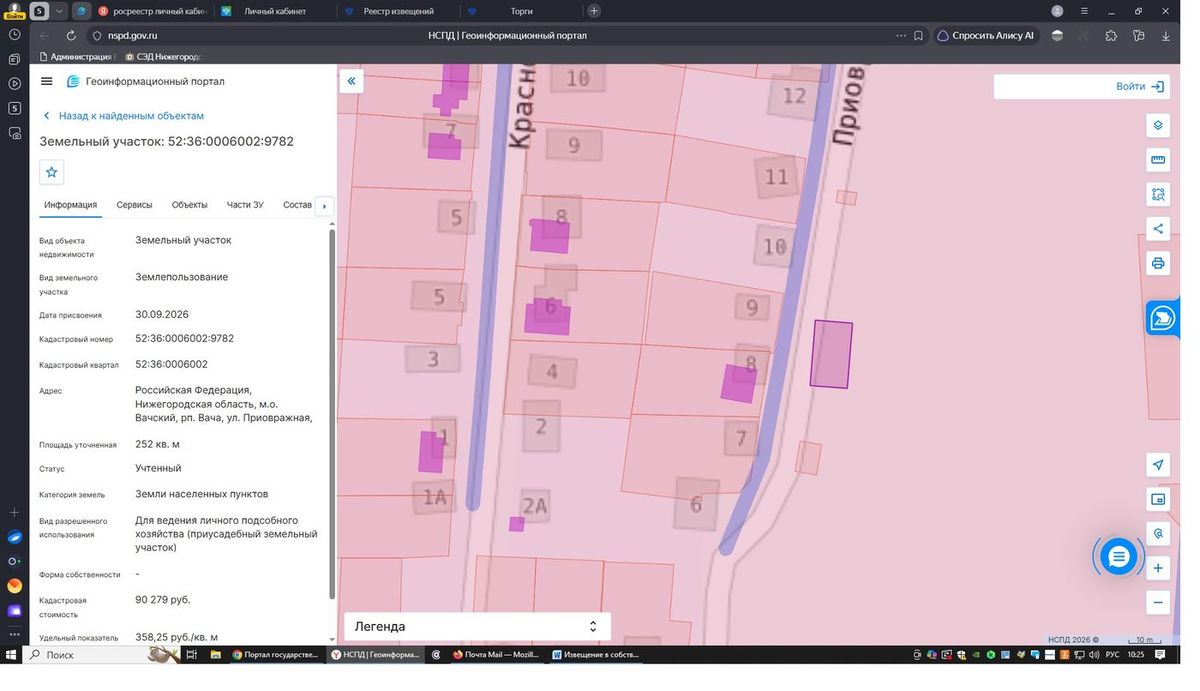The height and width of the screenshot is (691, 1200).
Task: Open Windows Start menu
Action: pyautogui.click(x=11, y=655)
